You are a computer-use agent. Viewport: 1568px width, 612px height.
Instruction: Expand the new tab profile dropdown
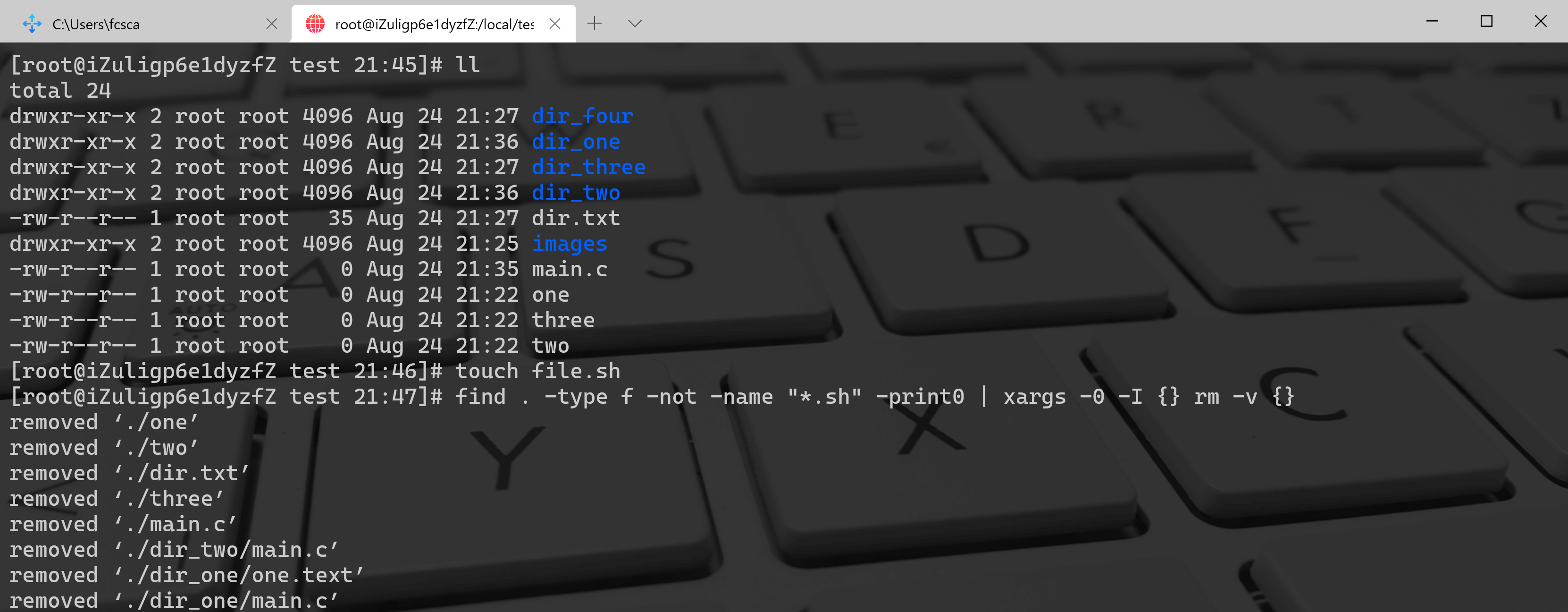(635, 24)
